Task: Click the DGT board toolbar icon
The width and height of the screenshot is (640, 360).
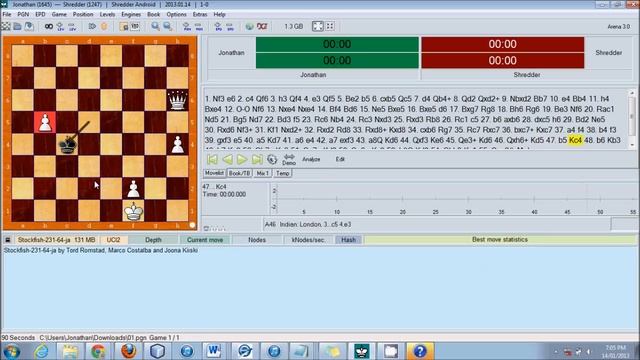Action: pos(262,27)
